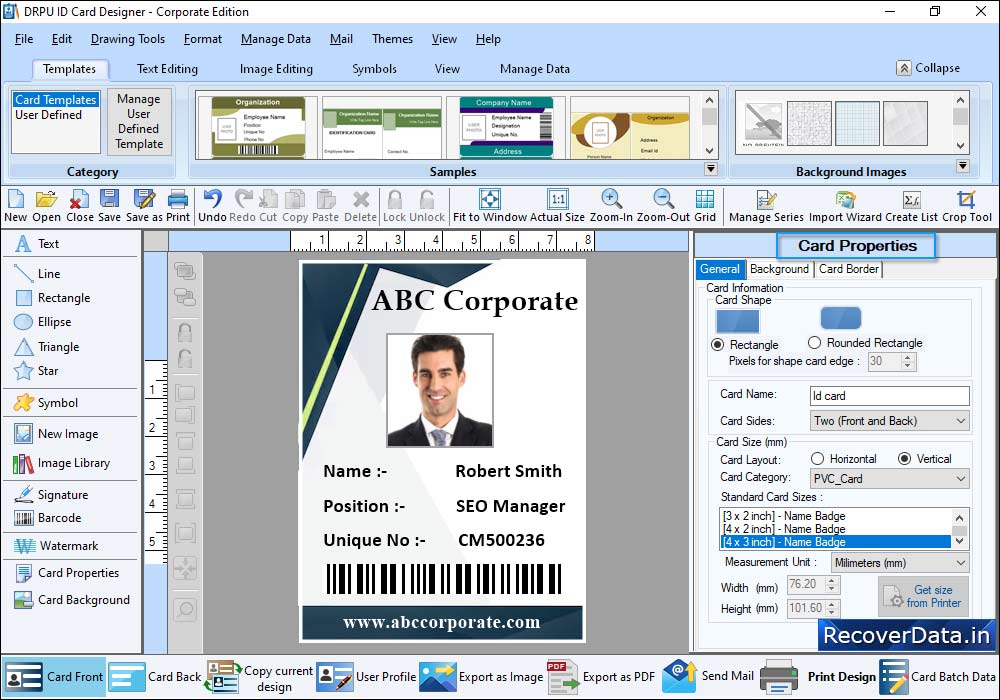Click the Zoom-In icon
This screenshot has height=700, width=1000.
coord(611,206)
